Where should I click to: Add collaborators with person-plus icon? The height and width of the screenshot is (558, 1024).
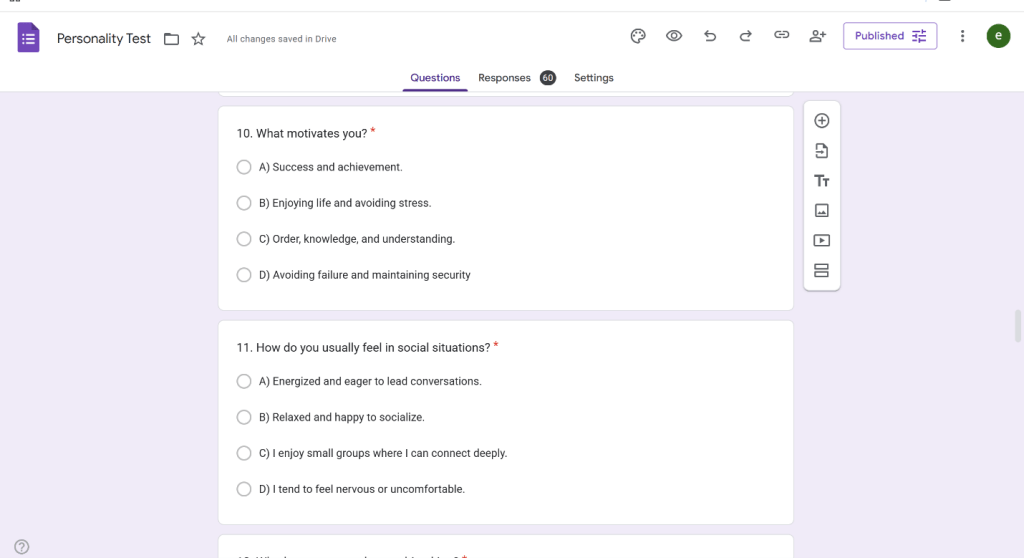pos(818,36)
